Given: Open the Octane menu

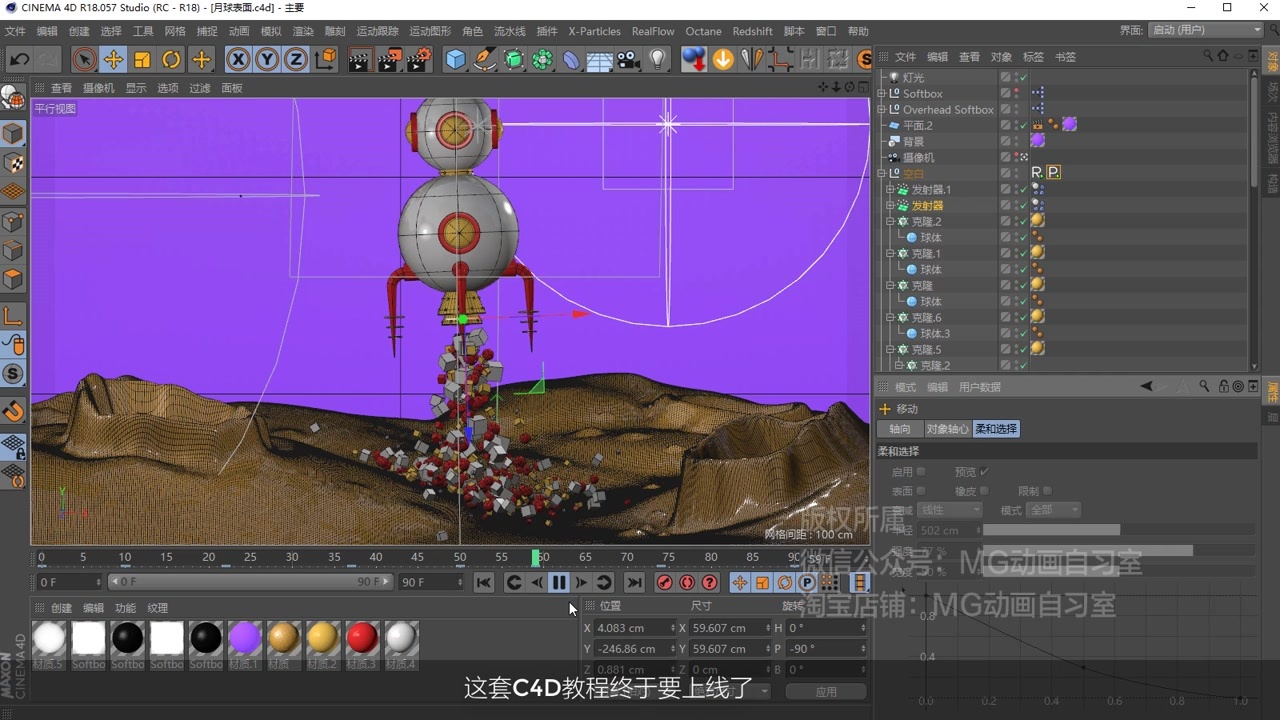Looking at the screenshot, I should coord(703,31).
